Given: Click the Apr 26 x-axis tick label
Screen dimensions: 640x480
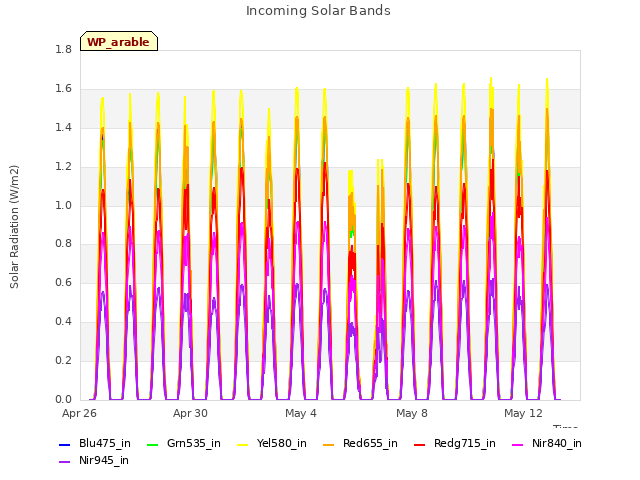Looking at the screenshot, I should click(x=79, y=413).
